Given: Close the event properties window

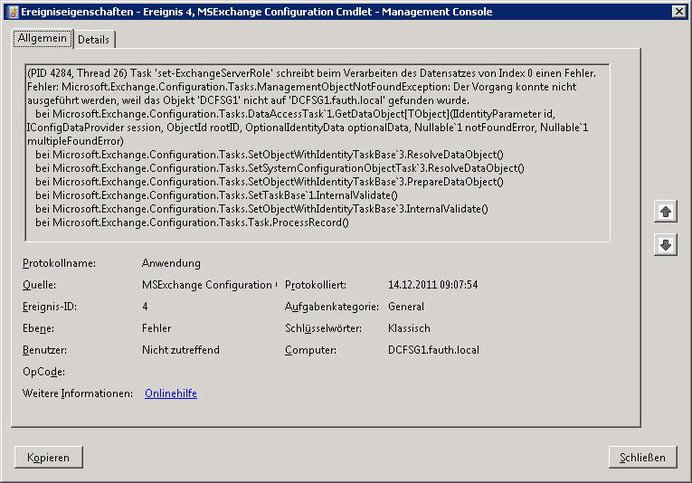Looking at the screenshot, I should point(679,11).
